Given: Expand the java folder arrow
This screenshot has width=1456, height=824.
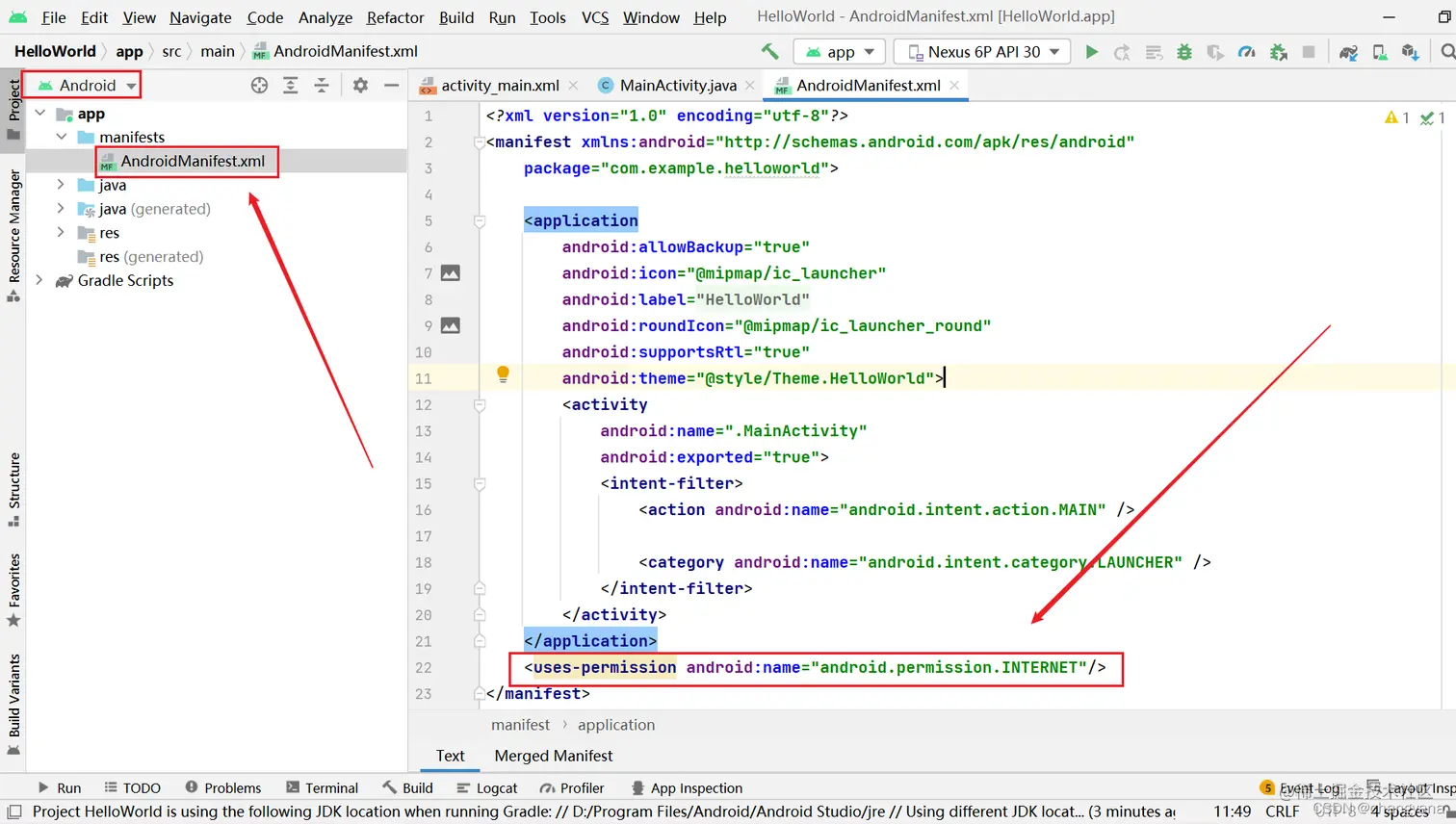Looking at the screenshot, I should point(61,185).
